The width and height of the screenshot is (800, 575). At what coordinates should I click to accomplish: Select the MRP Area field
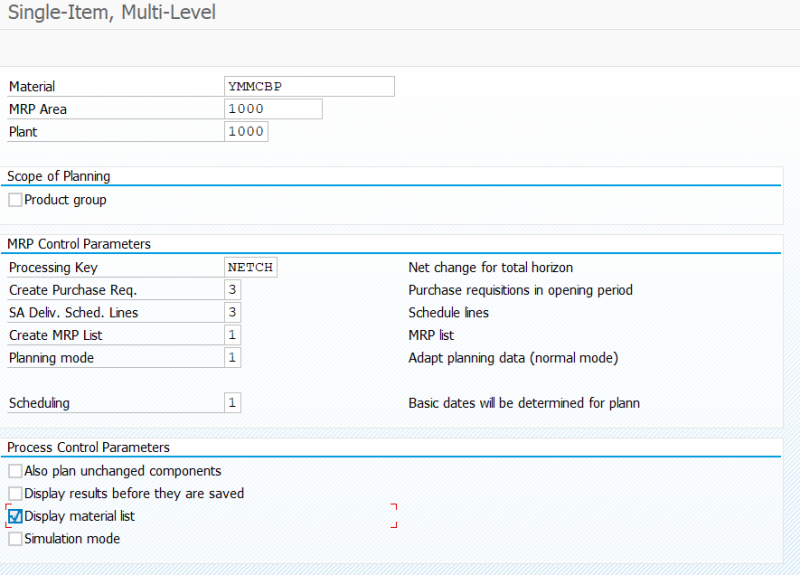point(273,109)
